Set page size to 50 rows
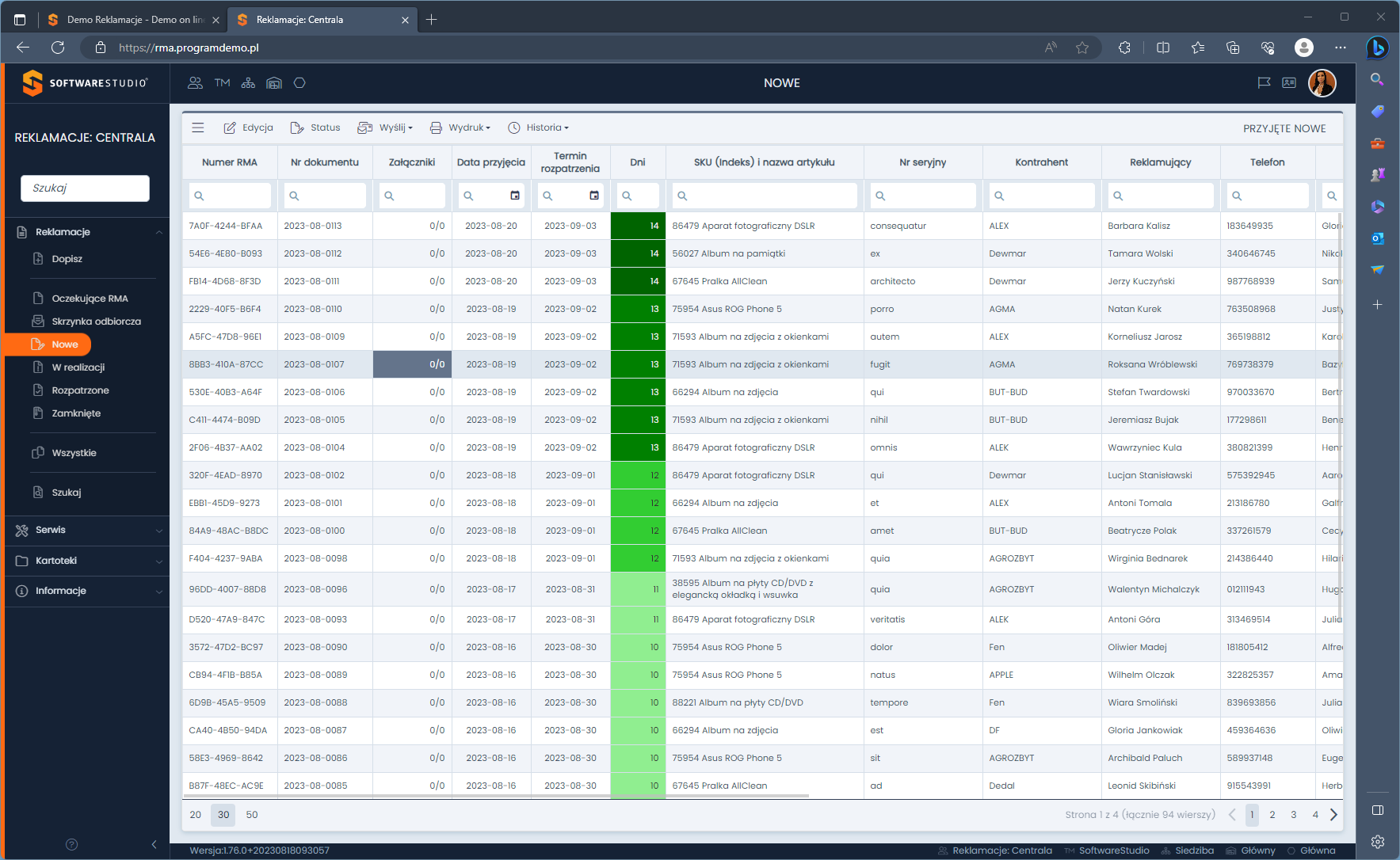The height and width of the screenshot is (860, 1400). click(252, 815)
